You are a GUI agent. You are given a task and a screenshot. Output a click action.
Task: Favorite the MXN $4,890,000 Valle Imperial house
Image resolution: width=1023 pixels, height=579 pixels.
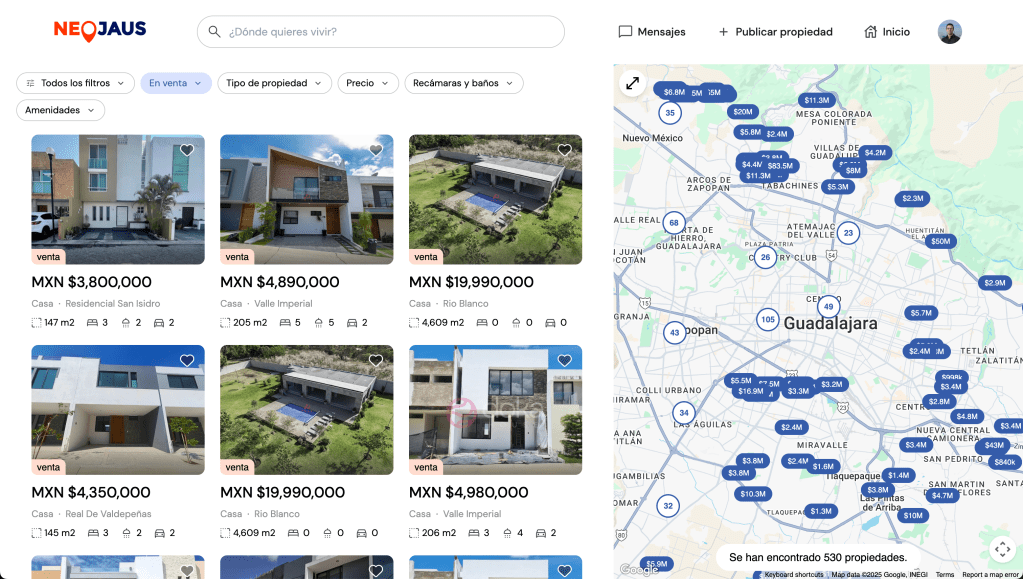(x=376, y=150)
